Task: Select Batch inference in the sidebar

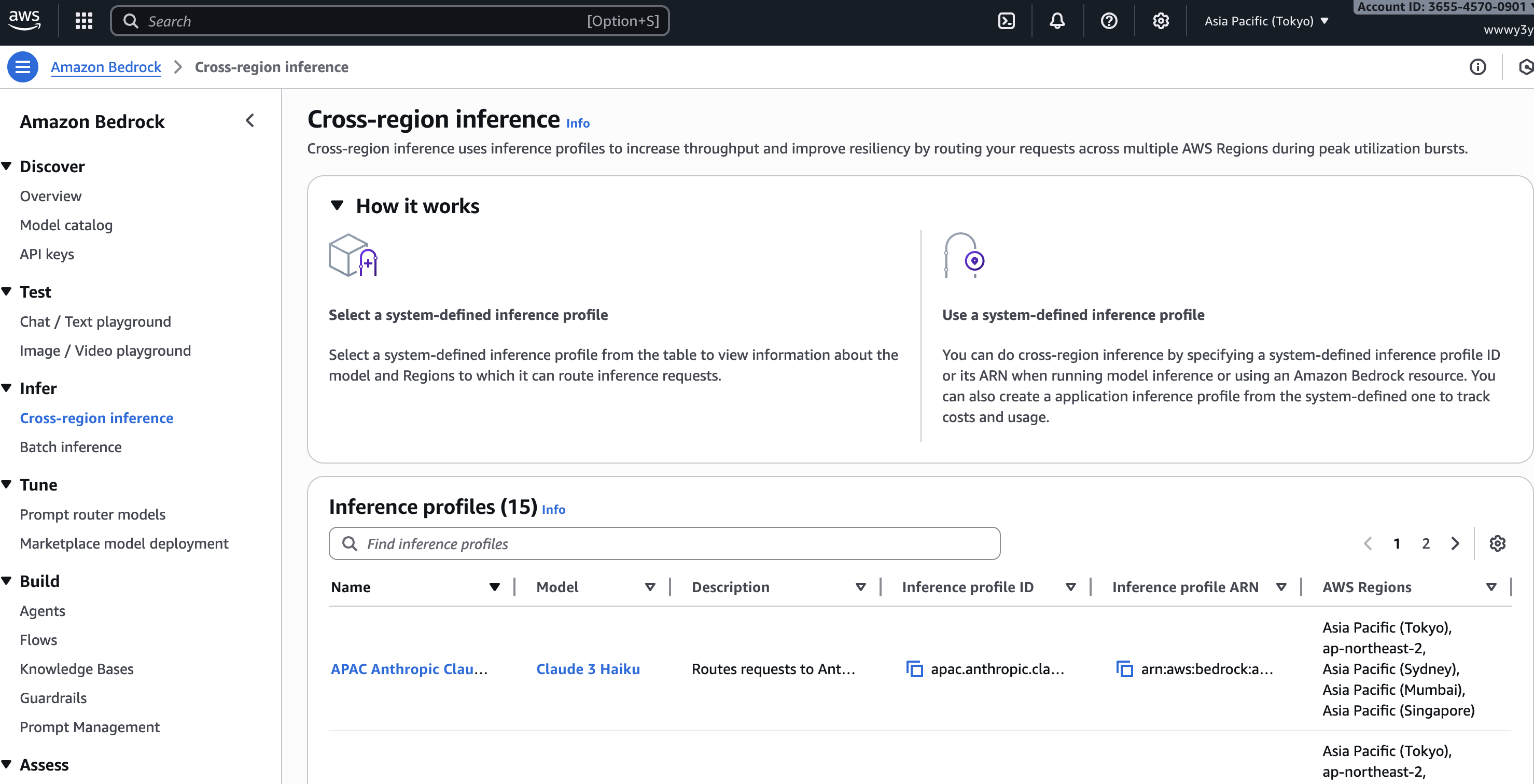Action: (x=70, y=447)
